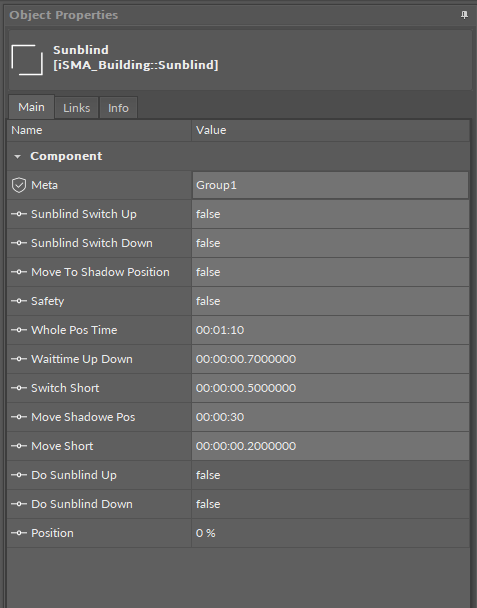Click the shield icon next to Meta
Screen dimensions: 477x608
[x=19, y=185]
